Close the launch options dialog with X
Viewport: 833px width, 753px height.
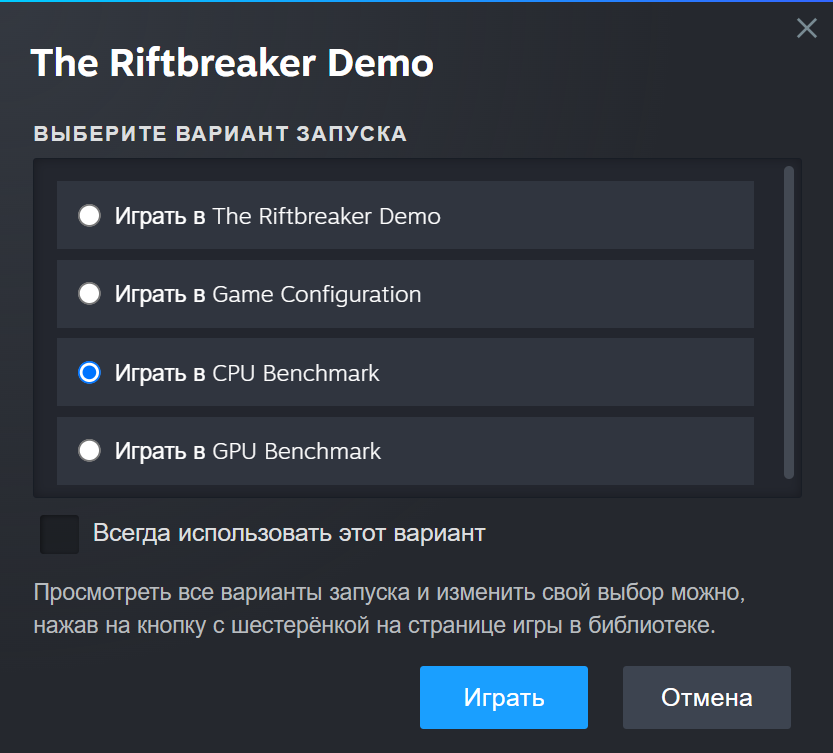coord(806,28)
